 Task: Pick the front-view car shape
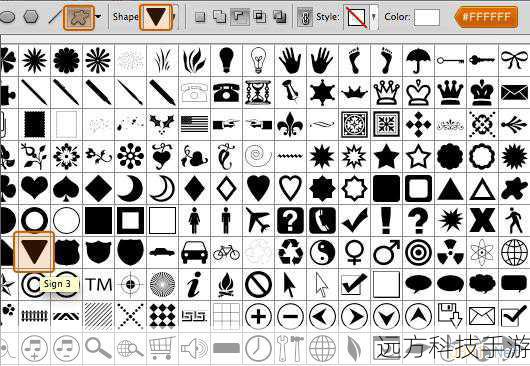[x=194, y=252]
